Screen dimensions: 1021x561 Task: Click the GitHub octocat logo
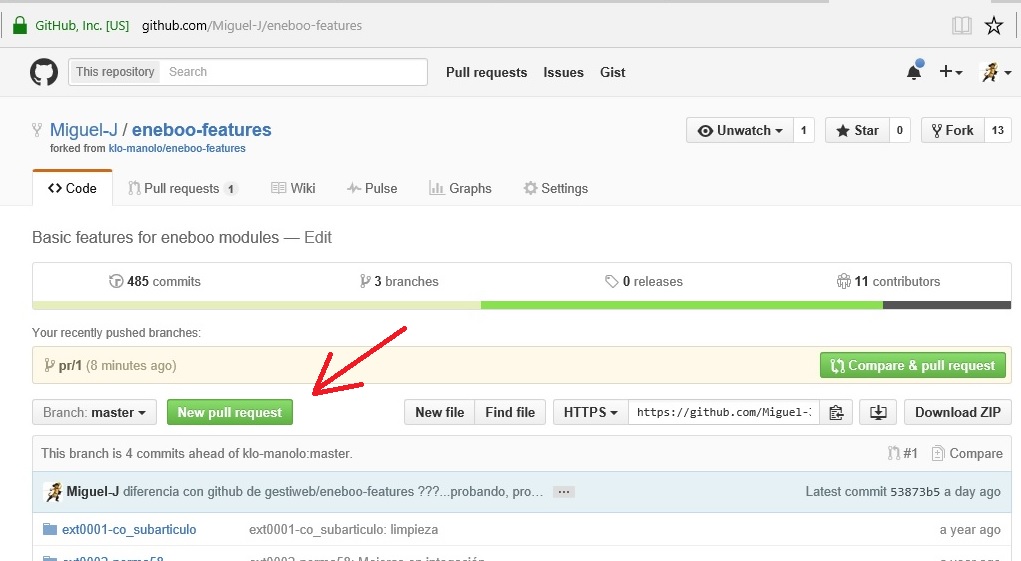[x=44, y=72]
